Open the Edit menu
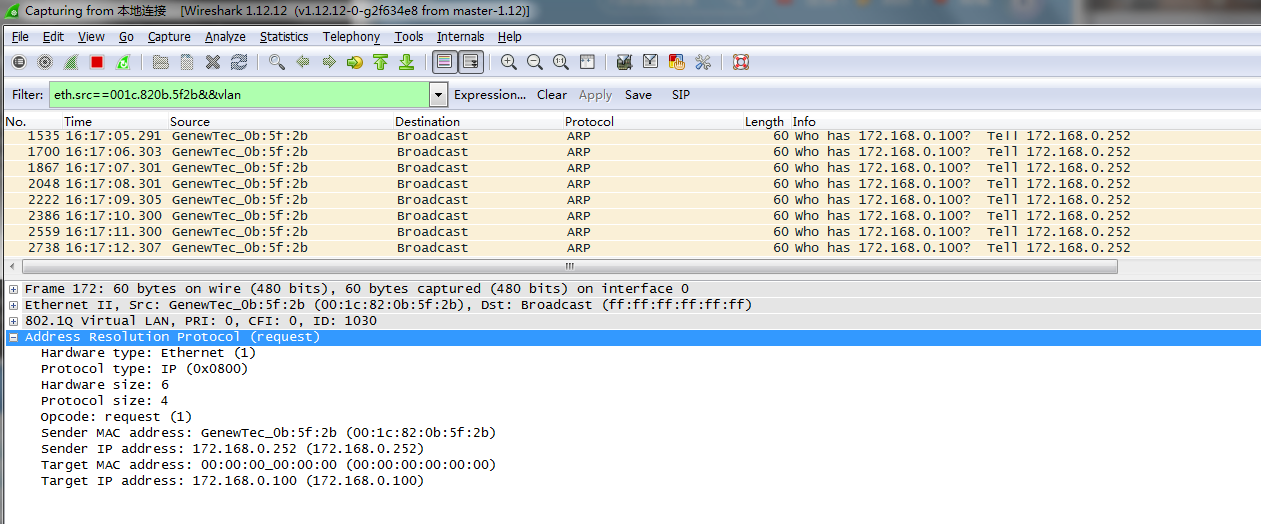 click(x=53, y=37)
